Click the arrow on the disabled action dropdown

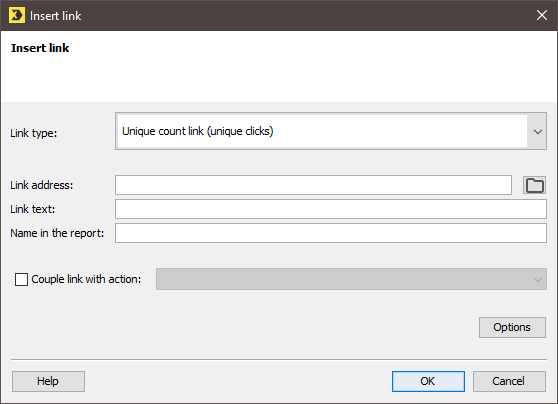click(537, 279)
